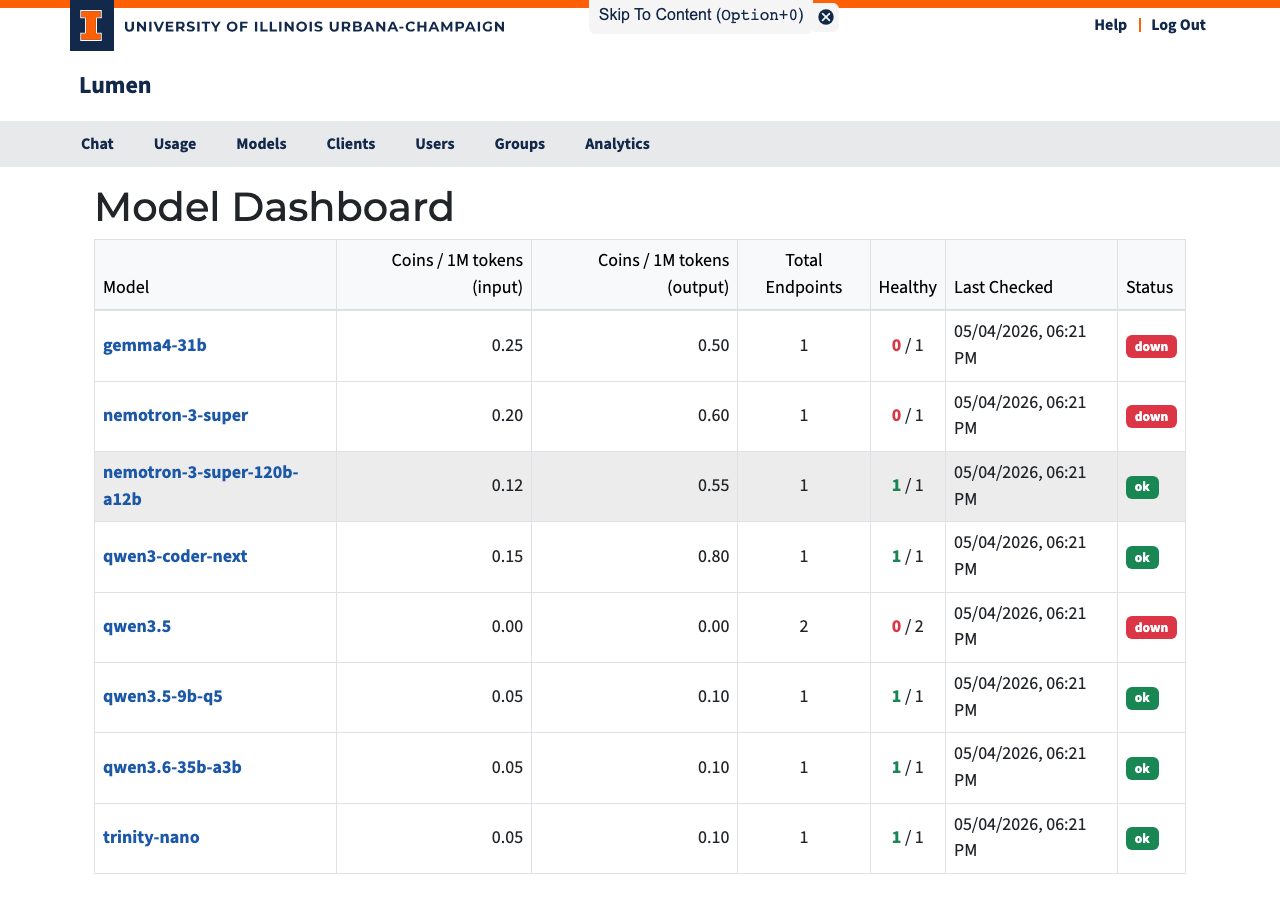Click output price 0.55 value
The image size is (1280, 900).
(x=714, y=486)
